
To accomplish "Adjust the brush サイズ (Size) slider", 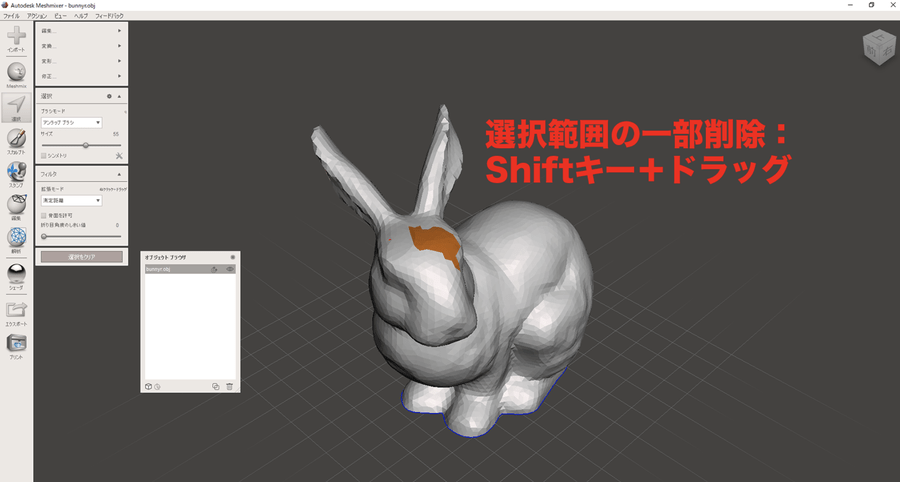I will click(85, 145).
